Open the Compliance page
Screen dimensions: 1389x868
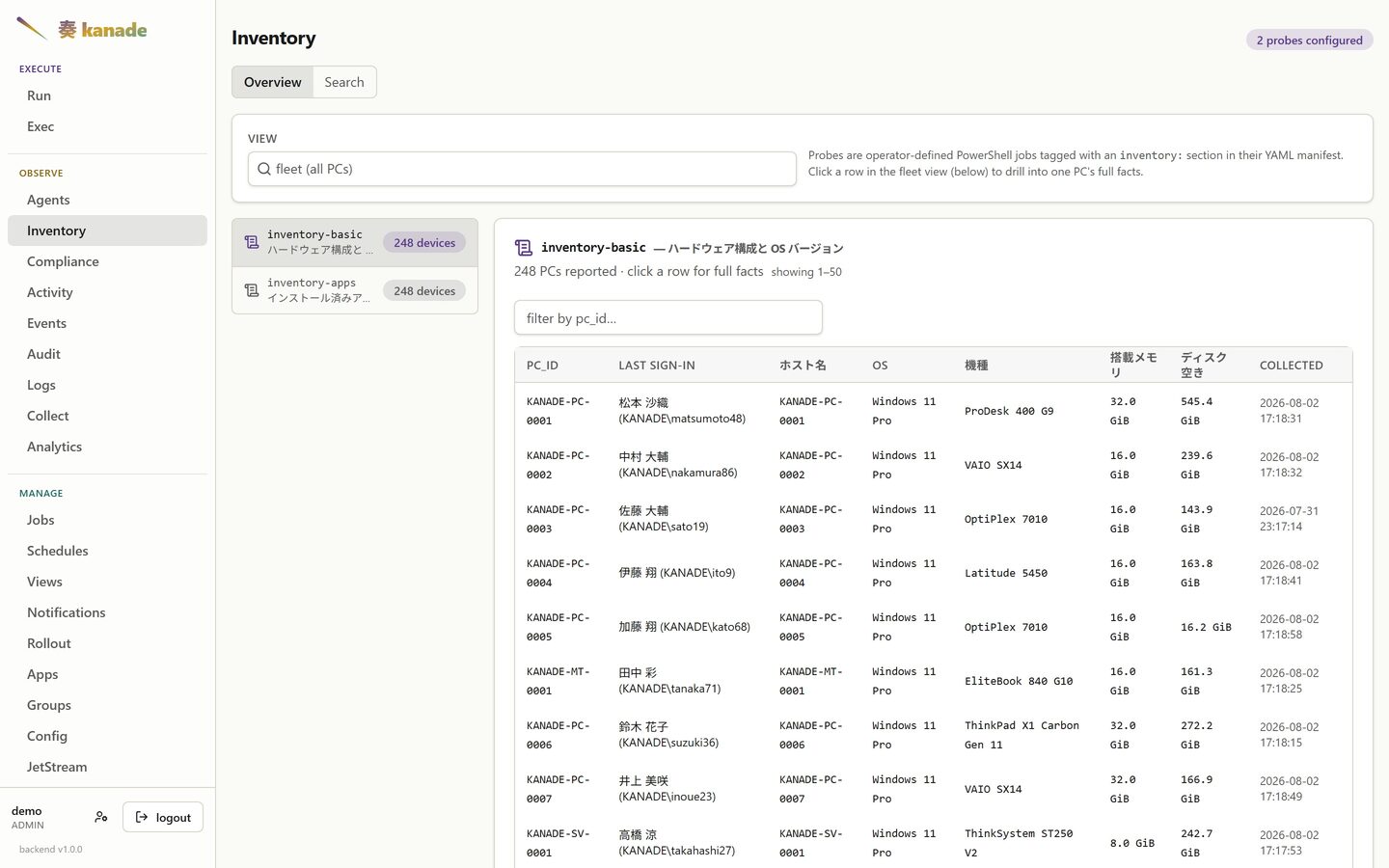107,261
